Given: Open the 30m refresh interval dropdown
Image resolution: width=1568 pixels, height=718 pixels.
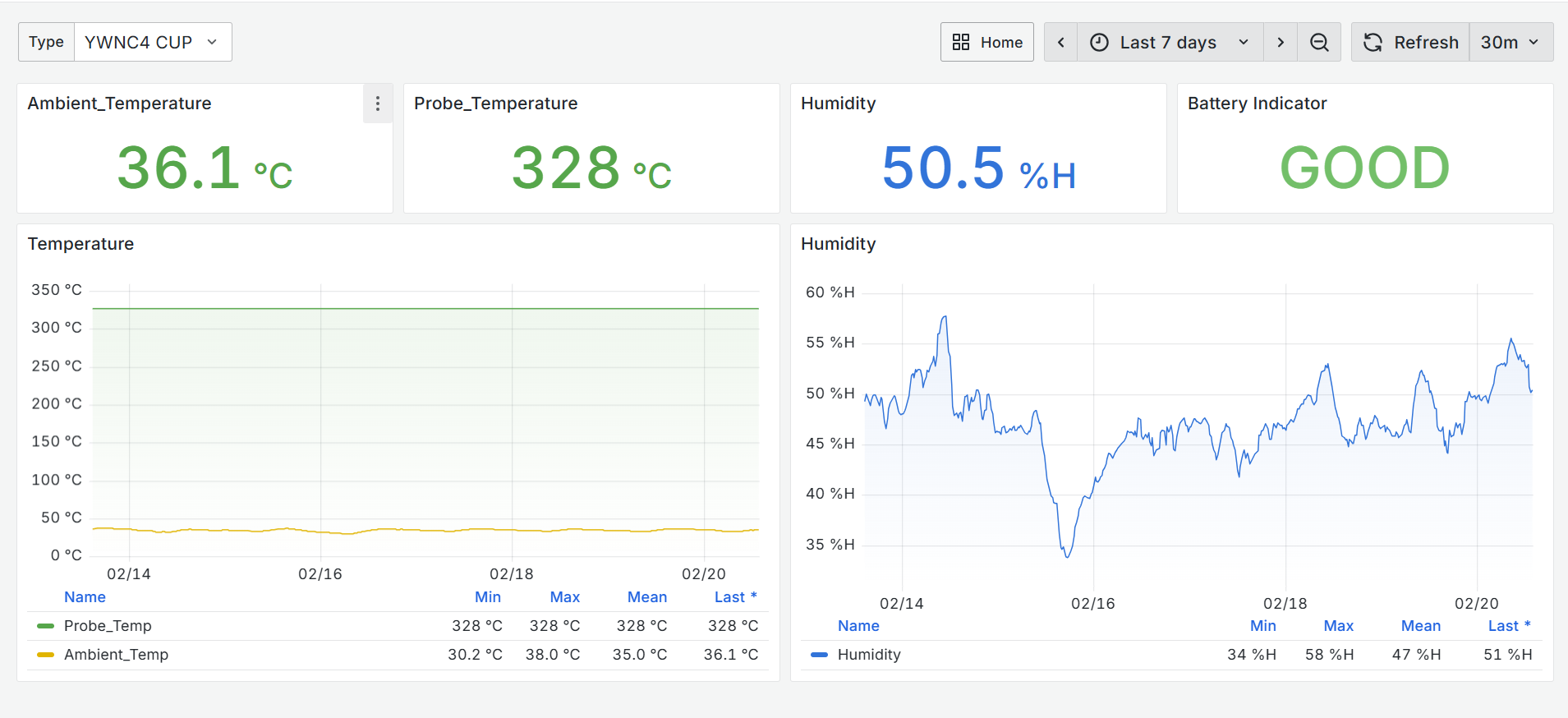Looking at the screenshot, I should click(1511, 43).
